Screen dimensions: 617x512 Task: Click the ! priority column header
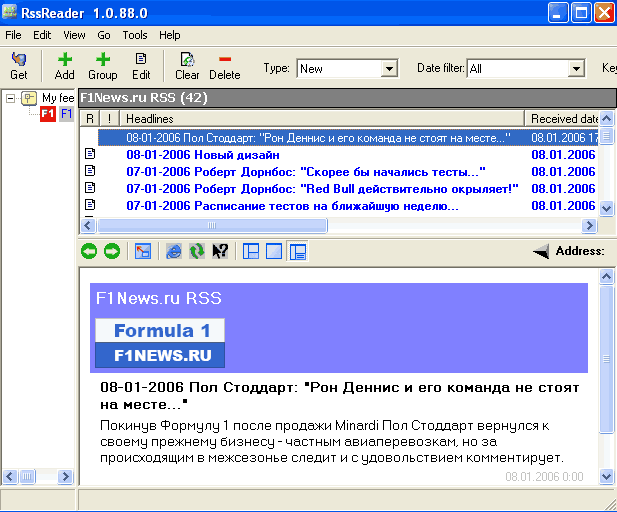[109, 118]
